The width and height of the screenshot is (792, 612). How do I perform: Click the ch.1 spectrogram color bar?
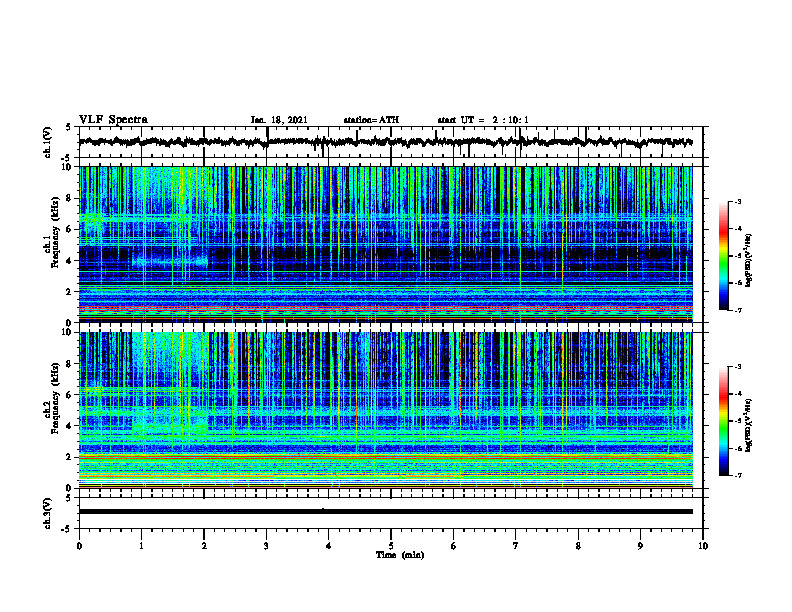pyautogui.click(x=723, y=256)
